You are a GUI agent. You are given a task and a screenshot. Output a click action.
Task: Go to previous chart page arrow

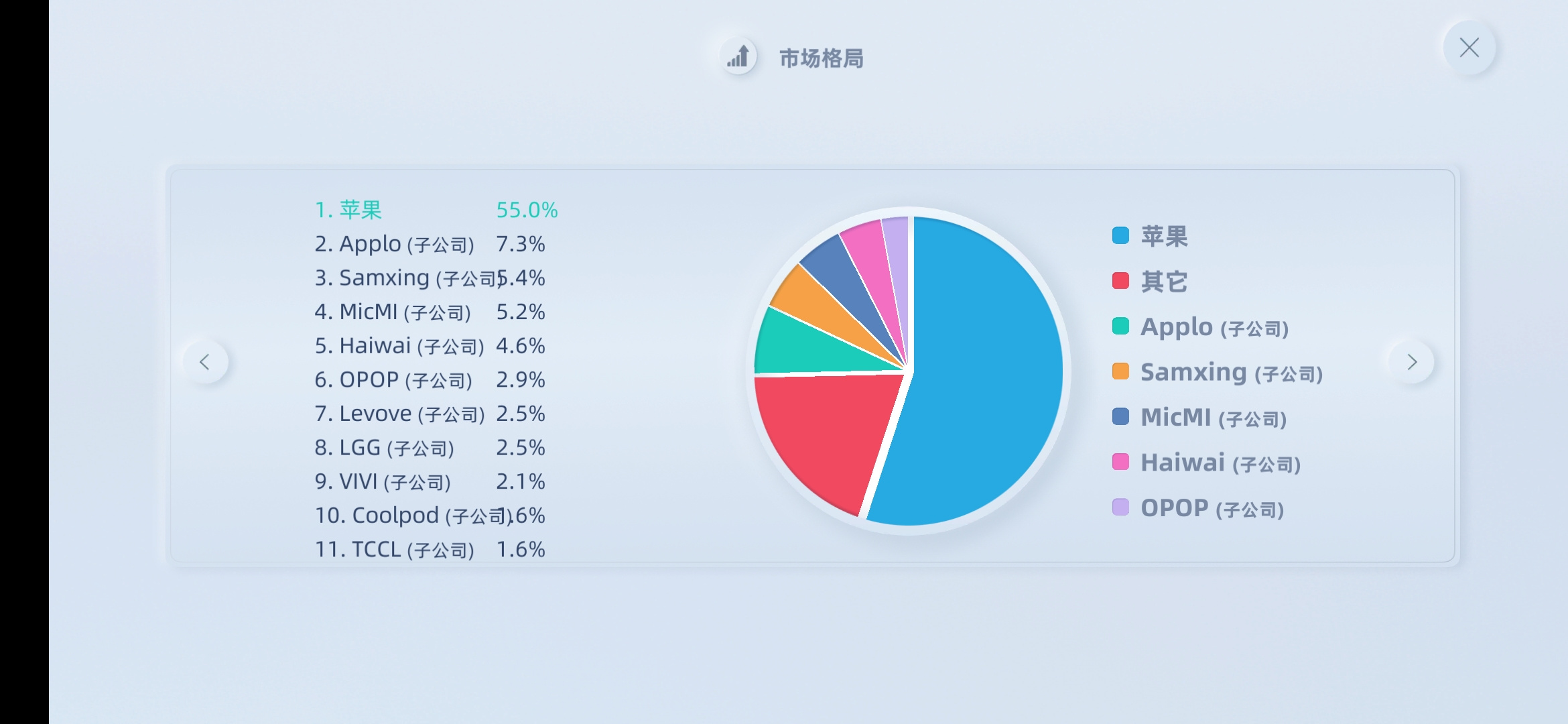click(205, 362)
